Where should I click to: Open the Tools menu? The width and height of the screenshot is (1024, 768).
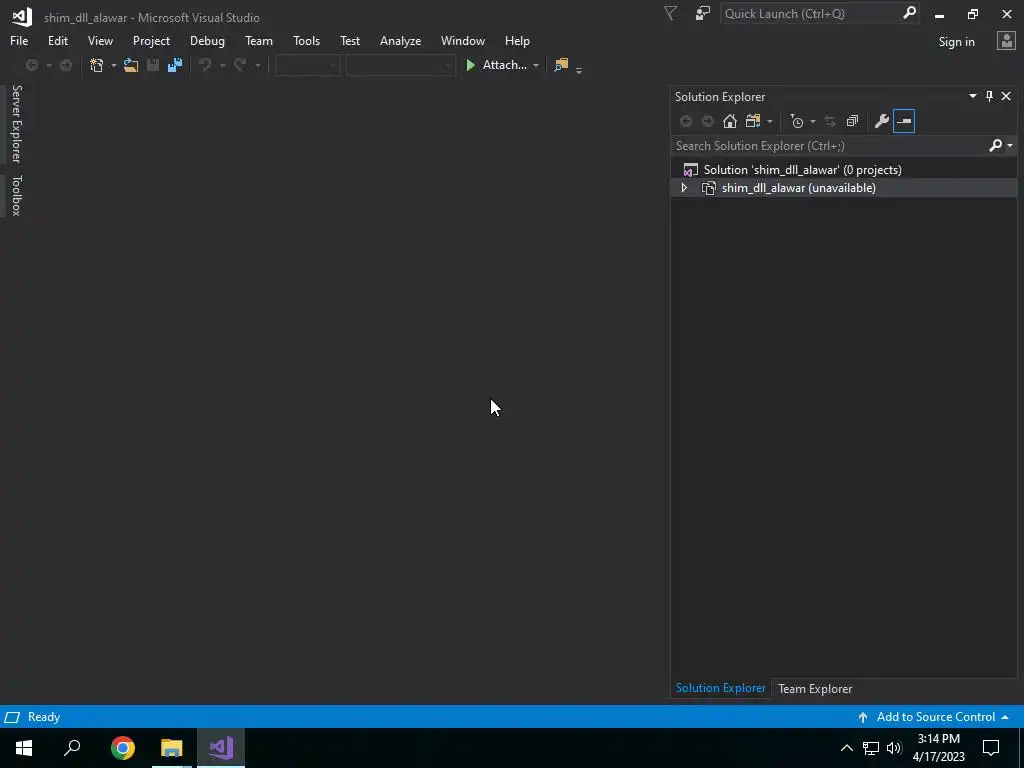[306, 41]
